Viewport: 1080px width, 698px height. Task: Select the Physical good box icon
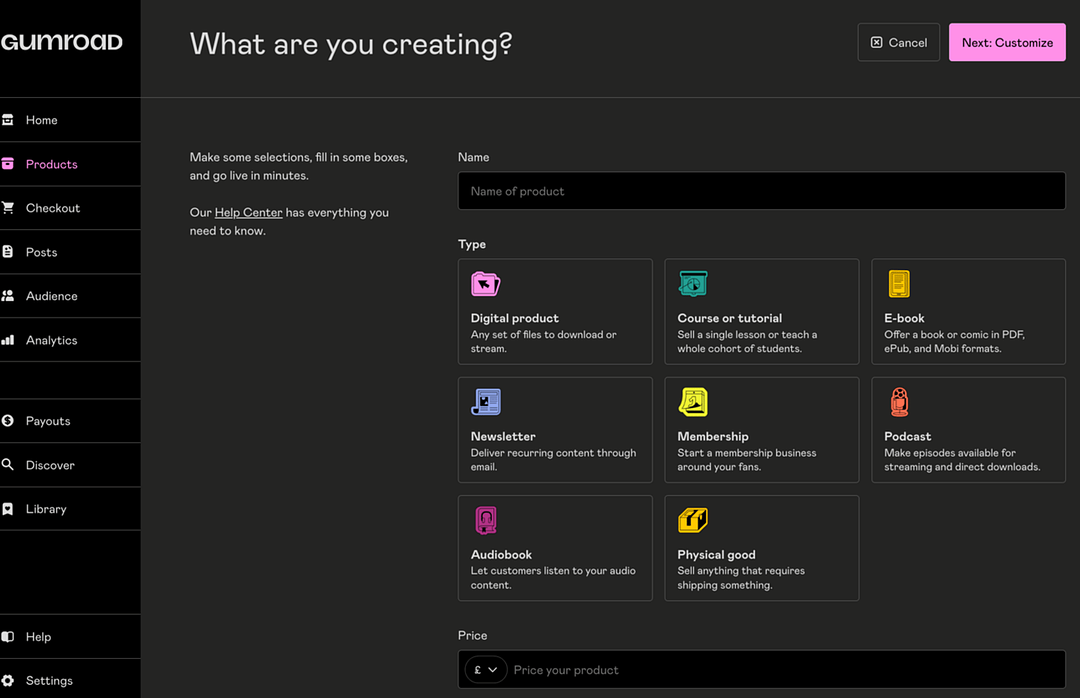click(692, 520)
